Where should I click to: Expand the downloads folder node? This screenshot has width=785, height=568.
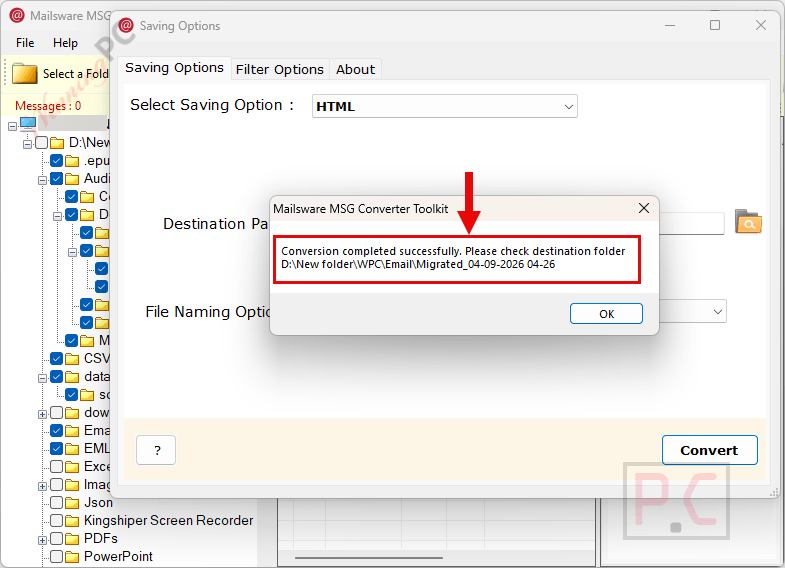point(43,414)
